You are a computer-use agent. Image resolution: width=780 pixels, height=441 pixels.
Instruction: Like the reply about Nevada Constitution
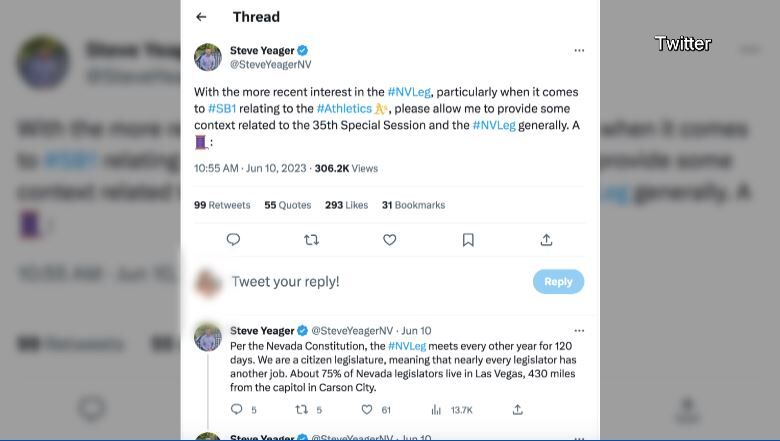(367, 409)
